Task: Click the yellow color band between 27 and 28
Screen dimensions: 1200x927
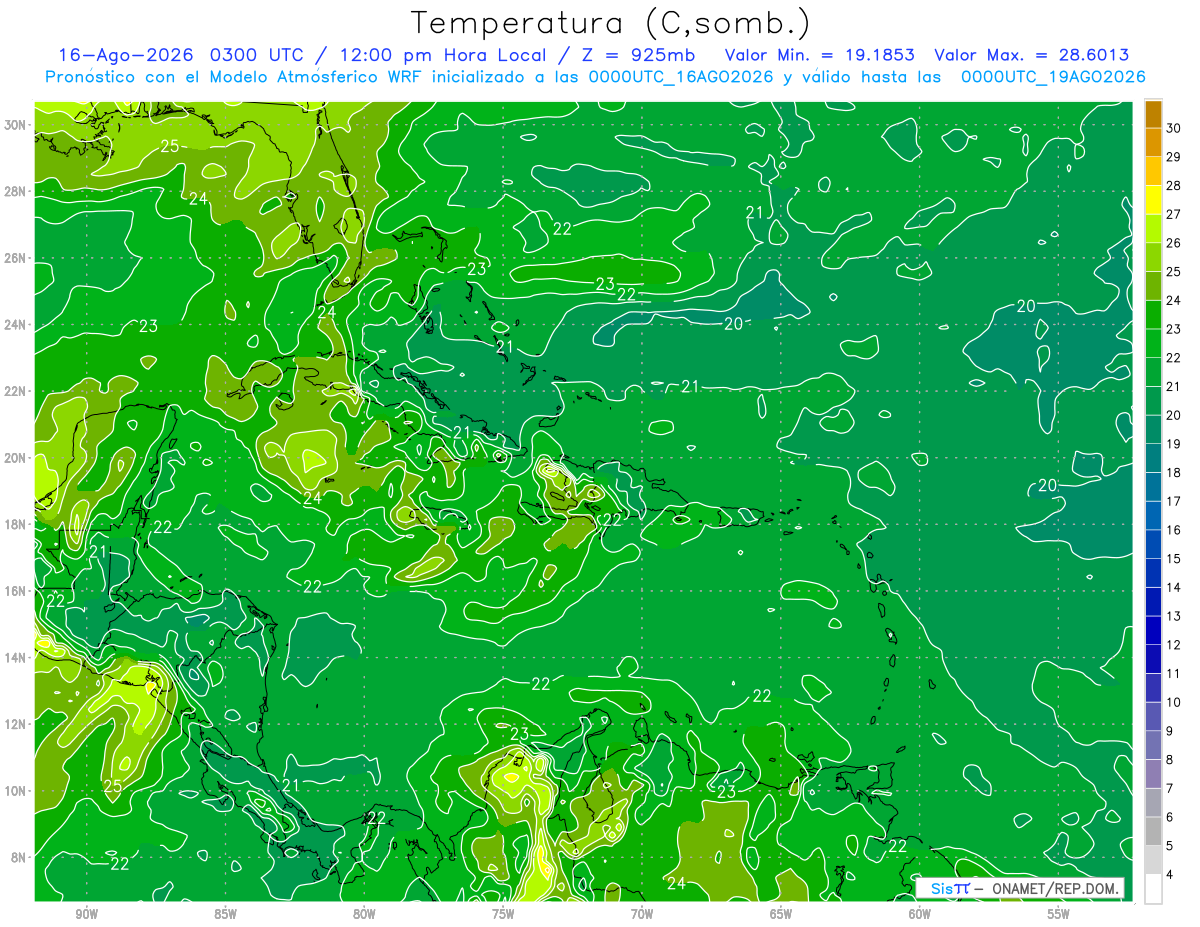Action: (1153, 200)
